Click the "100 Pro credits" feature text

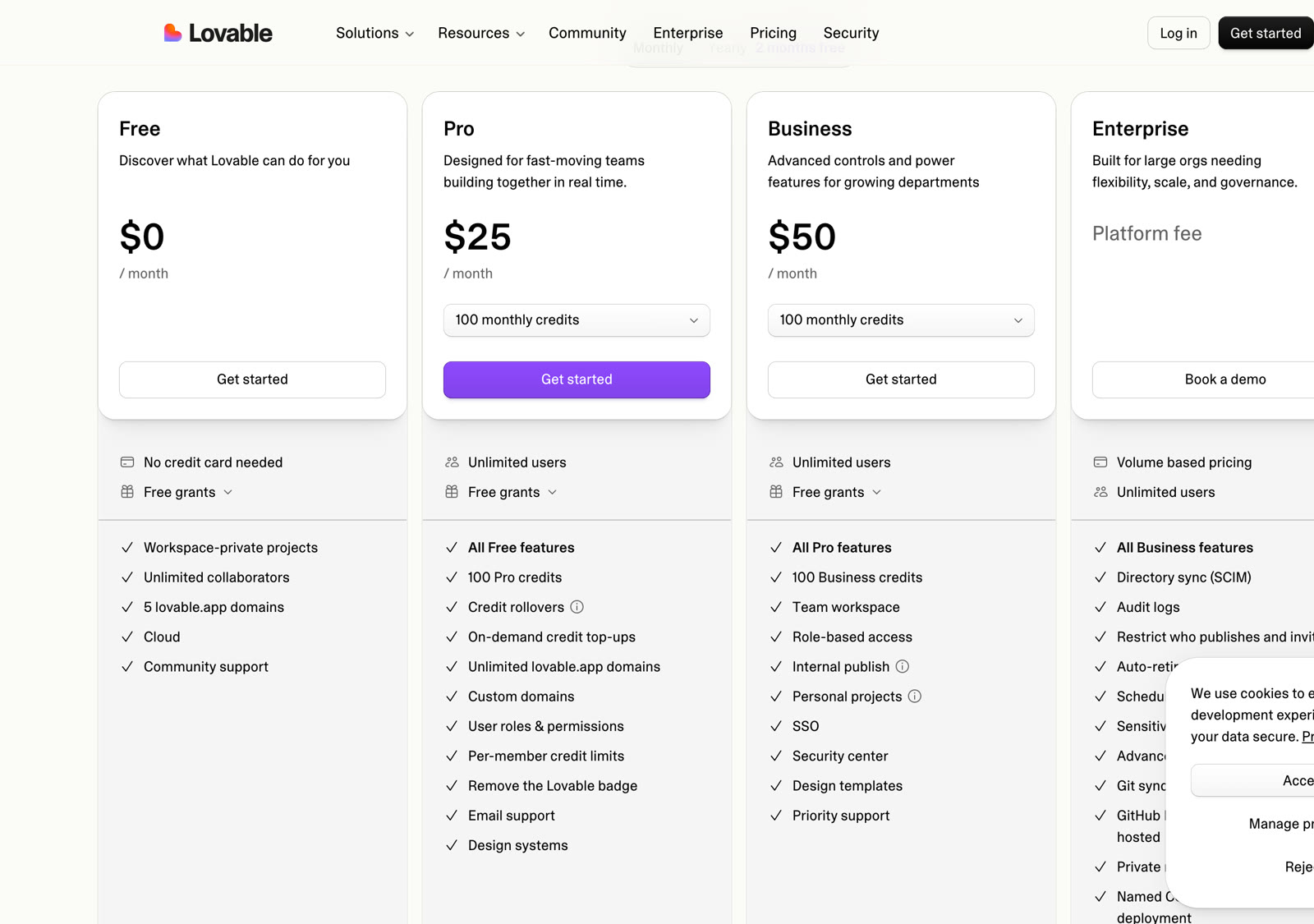(515, 577)
